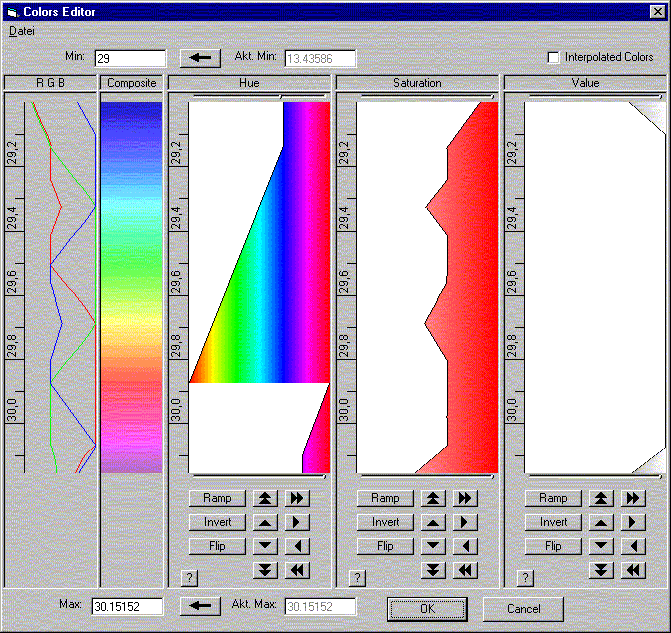Click Hue double up arrow icon
The height and width of the screenshot is (633, 671).
pyautogui.click(x=265, y=498)
